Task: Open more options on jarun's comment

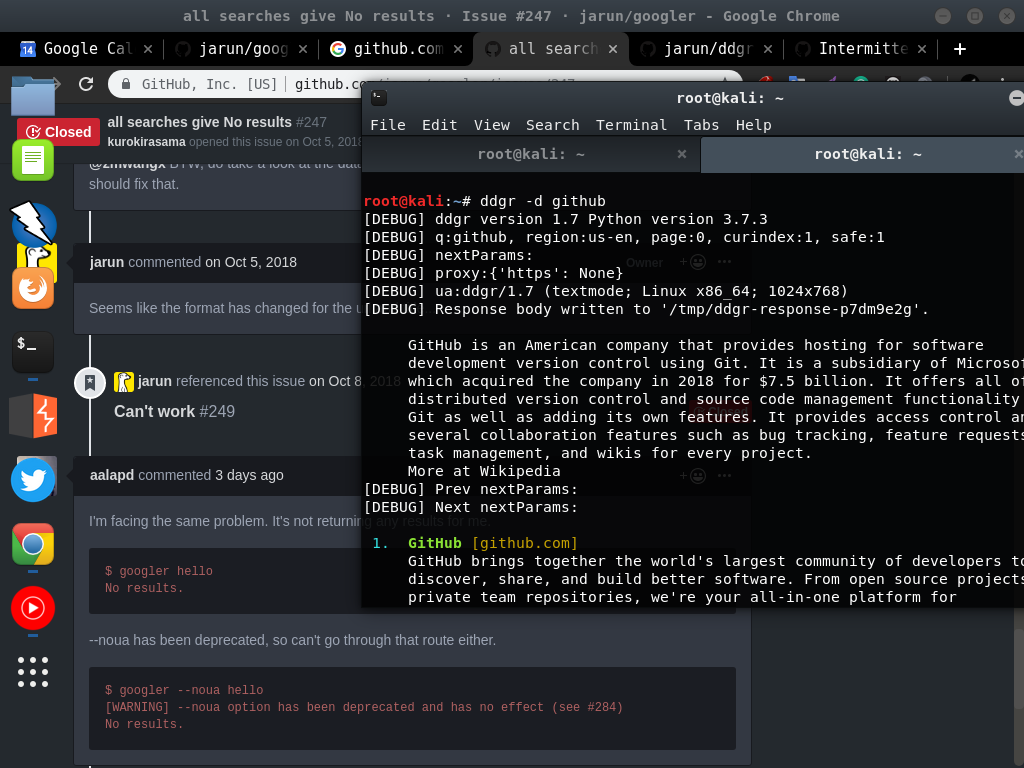Action: (724, 262)
